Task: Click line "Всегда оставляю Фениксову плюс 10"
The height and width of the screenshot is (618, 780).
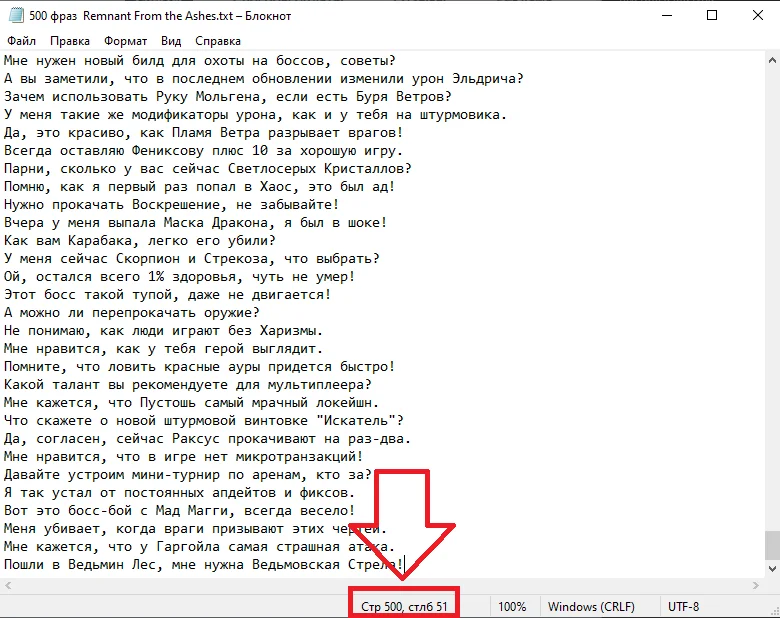Action: (203, 151)
